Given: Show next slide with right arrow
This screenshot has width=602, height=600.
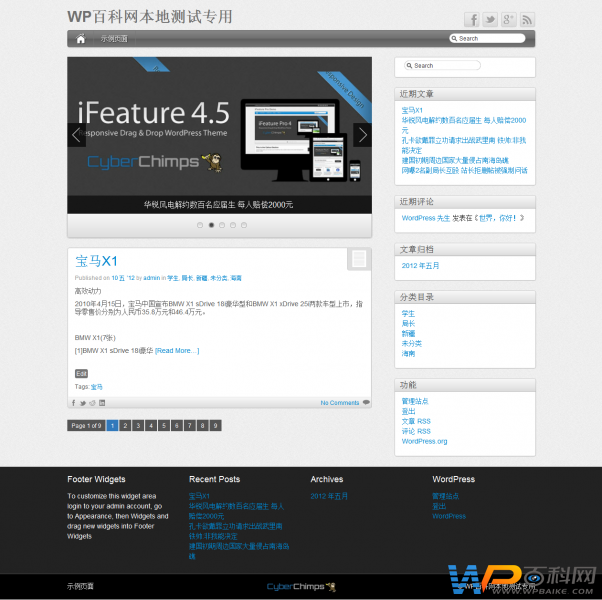Looking at the screenshot, I should 362,135.
